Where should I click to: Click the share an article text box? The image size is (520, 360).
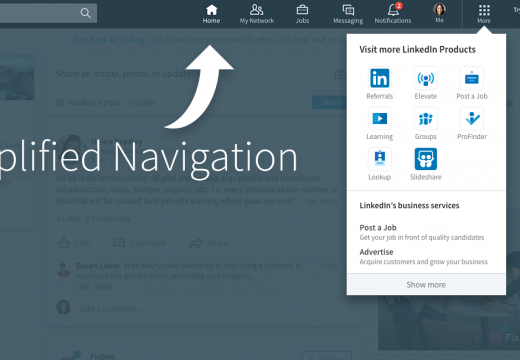[123, 74]
